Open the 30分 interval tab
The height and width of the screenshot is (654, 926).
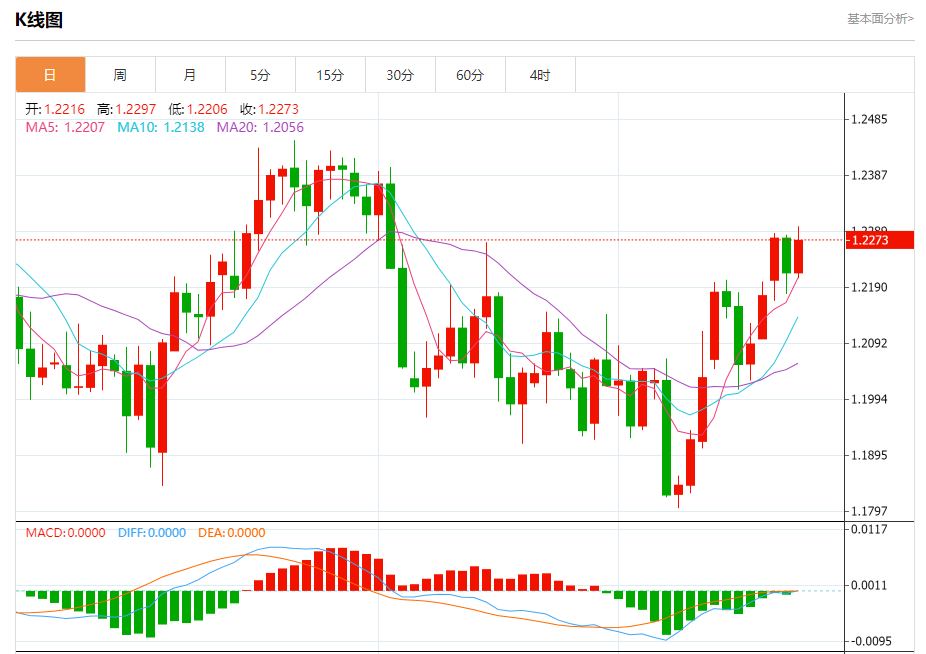(x=400, y=75)
